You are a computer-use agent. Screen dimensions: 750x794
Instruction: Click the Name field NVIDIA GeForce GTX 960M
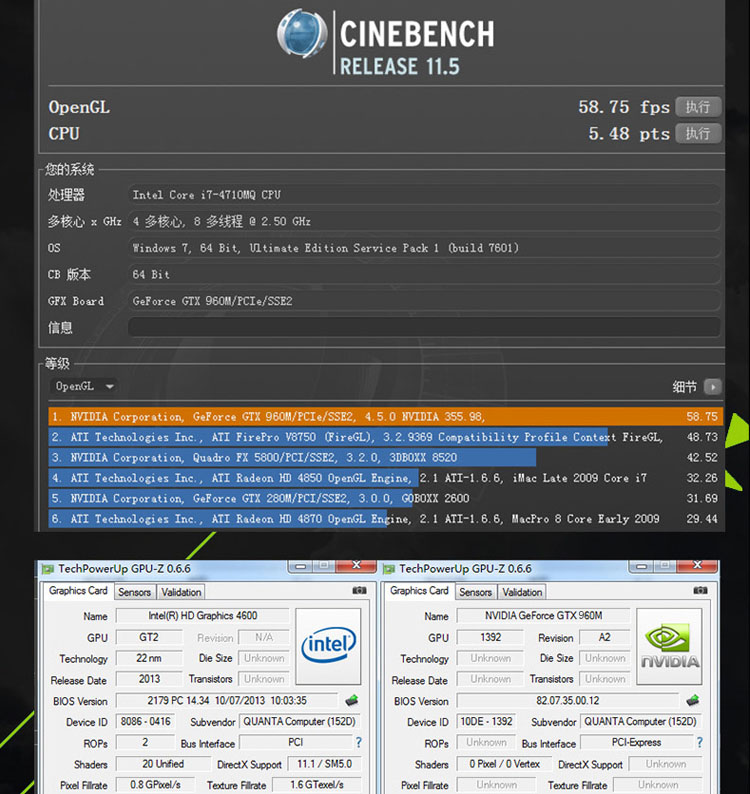pos(543,616)
